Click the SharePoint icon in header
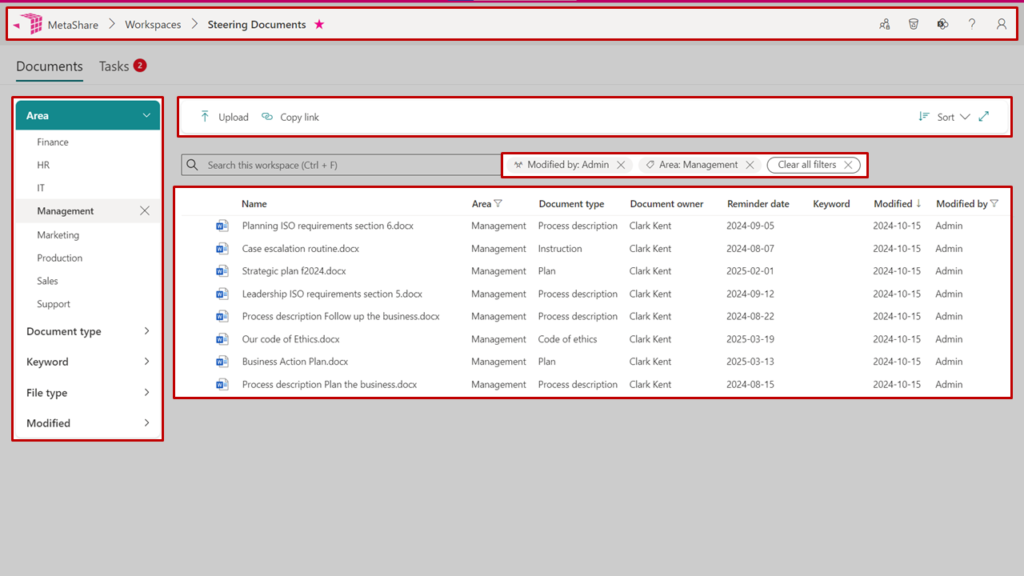 (942, 25)
